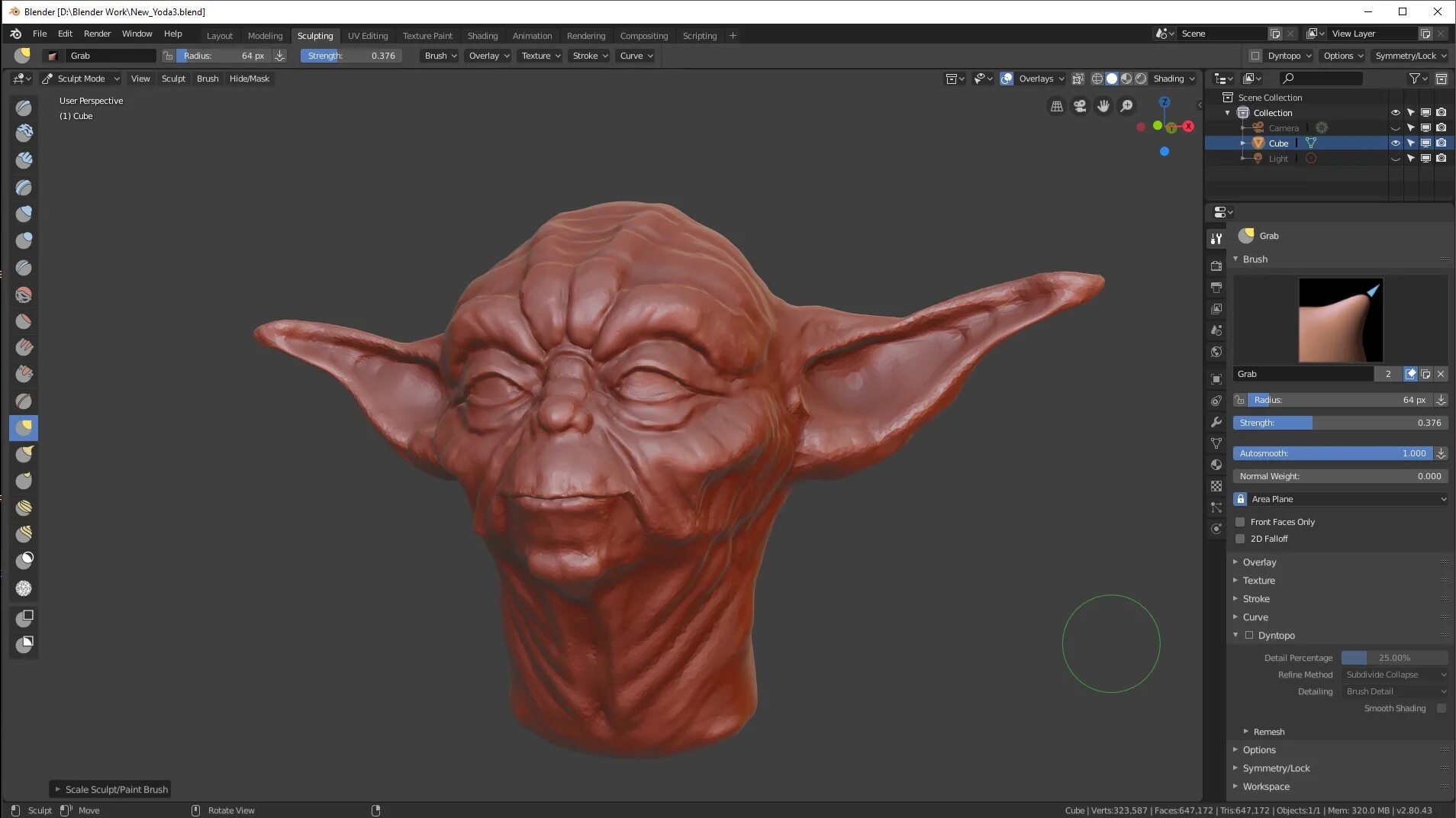The height and width of the screenshot is (818, 1456).
Task: Click the brush user count 2 button
Action: (x=1388, y=374)
